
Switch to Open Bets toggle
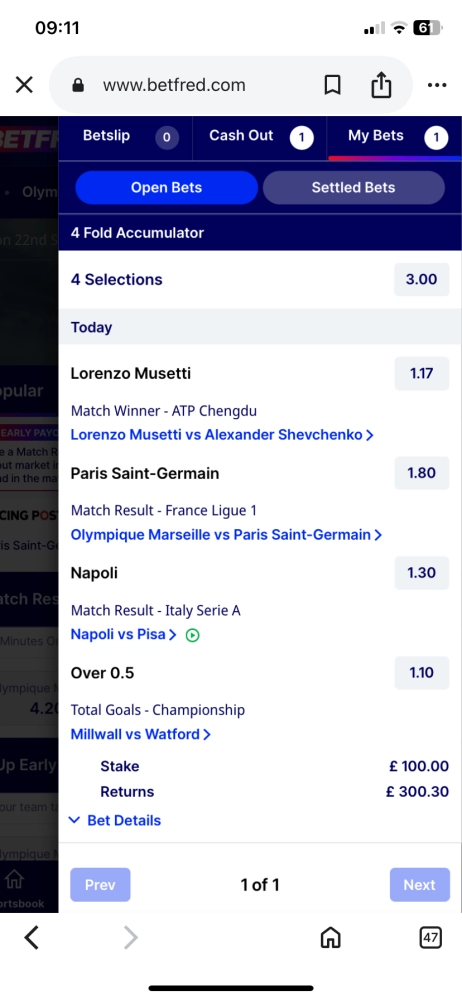coord(167,188)
